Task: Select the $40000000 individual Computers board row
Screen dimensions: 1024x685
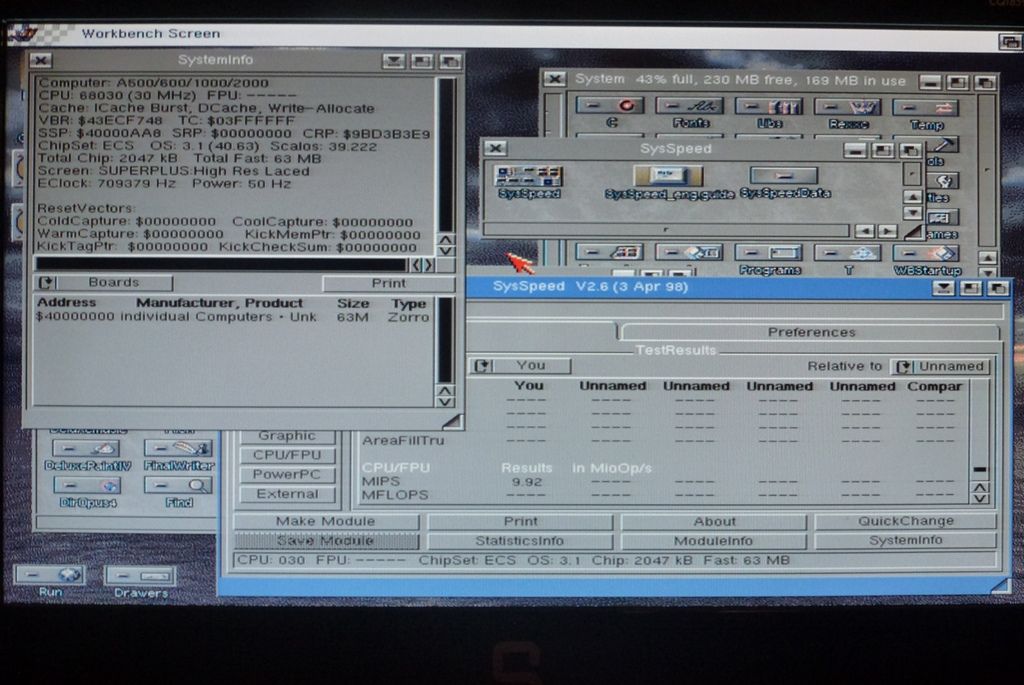Action: tap(233, 317)
